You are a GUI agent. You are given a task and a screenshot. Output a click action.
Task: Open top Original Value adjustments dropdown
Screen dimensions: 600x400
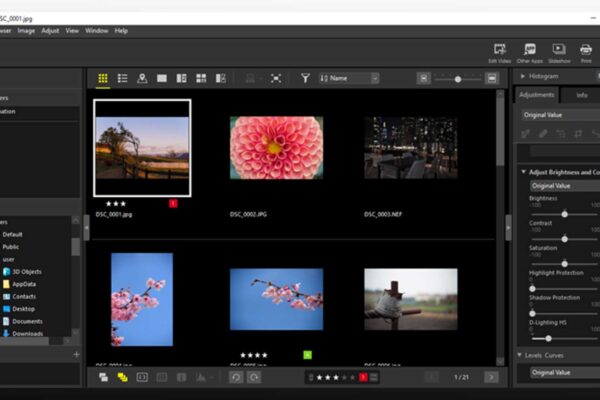[560, 115]
